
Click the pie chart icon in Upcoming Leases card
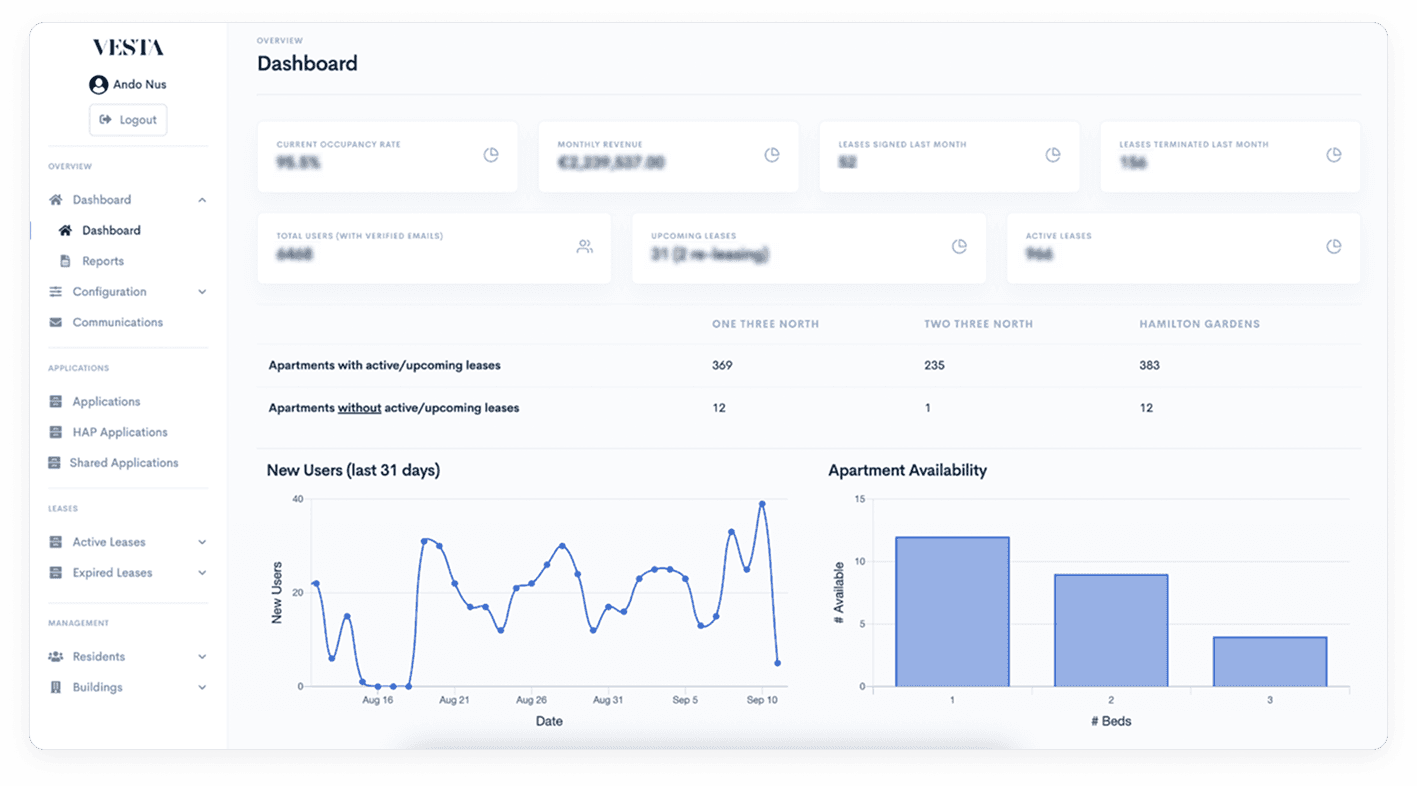coord(959,247)
